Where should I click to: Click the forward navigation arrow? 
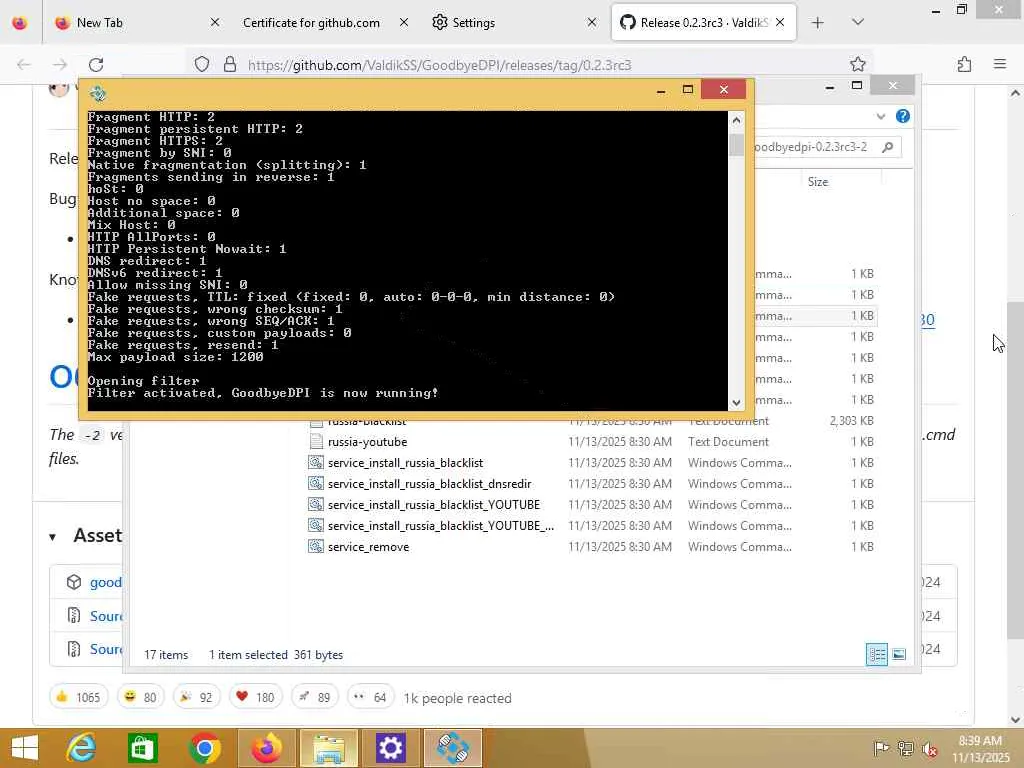(x=60, y=65)
